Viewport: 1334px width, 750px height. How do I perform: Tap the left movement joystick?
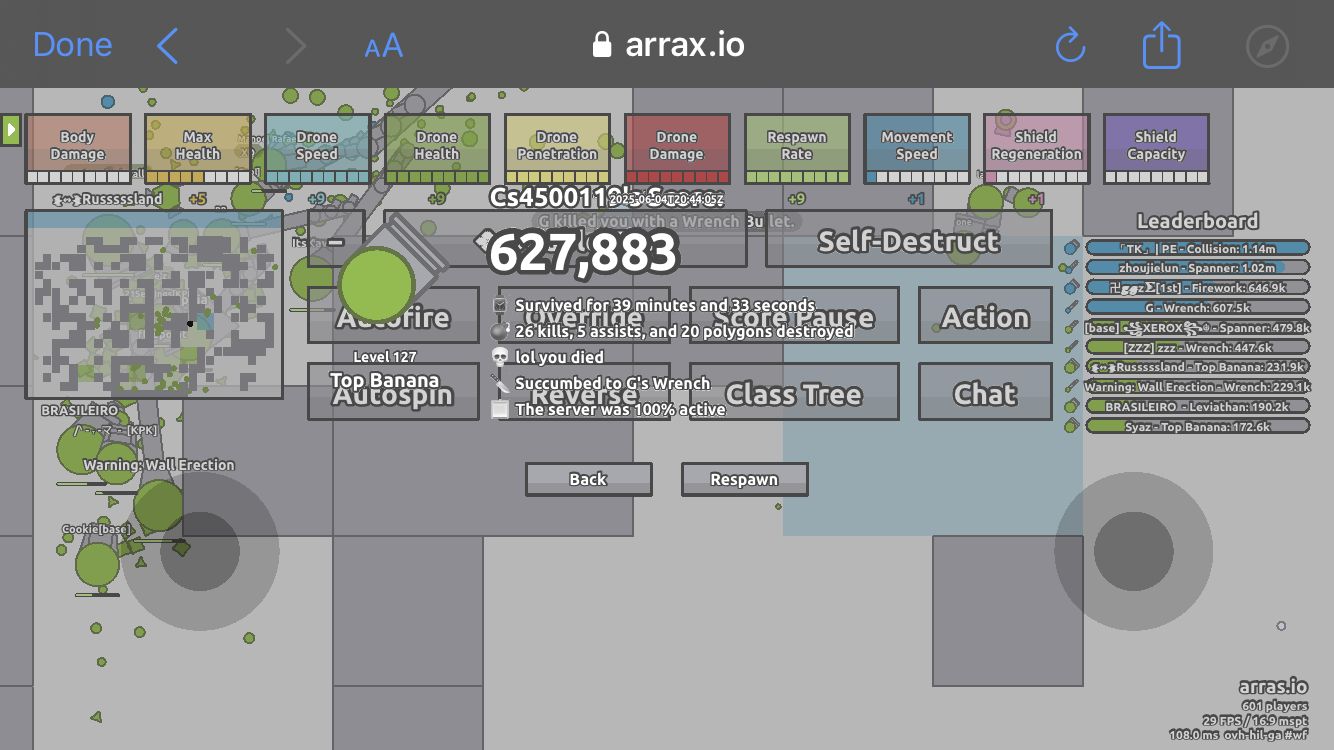pos(200,551)
